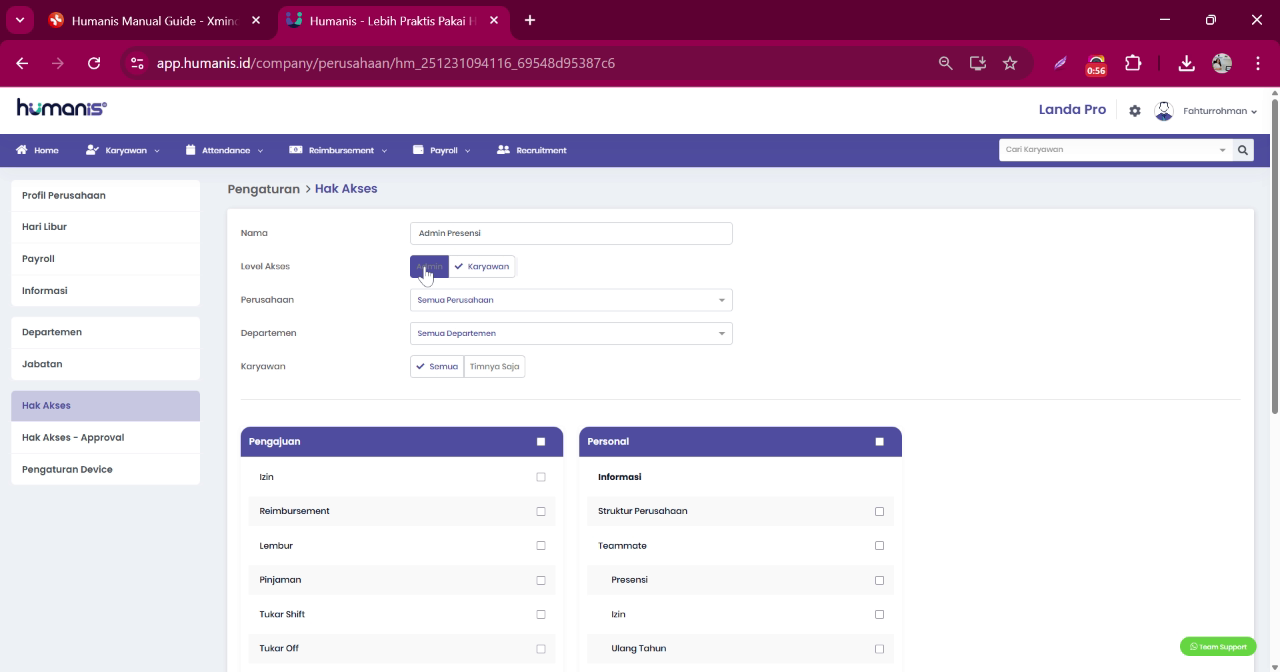The height and width of the screenshot is (672, 1280).
Task: Open Jabatan in sidebar
Action: click(105, 364)
